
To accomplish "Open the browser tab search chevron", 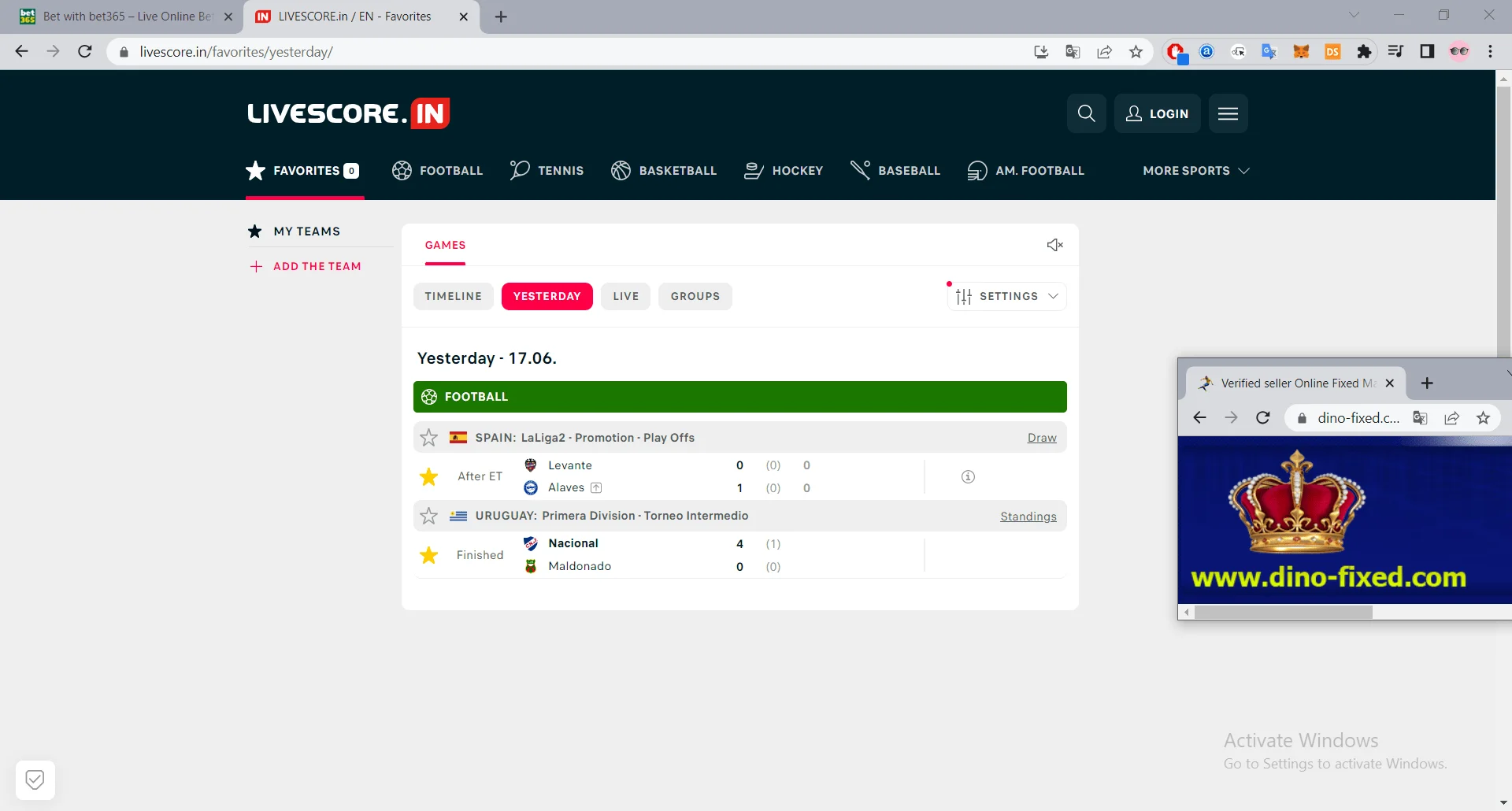I will [x=1355, y=14].
